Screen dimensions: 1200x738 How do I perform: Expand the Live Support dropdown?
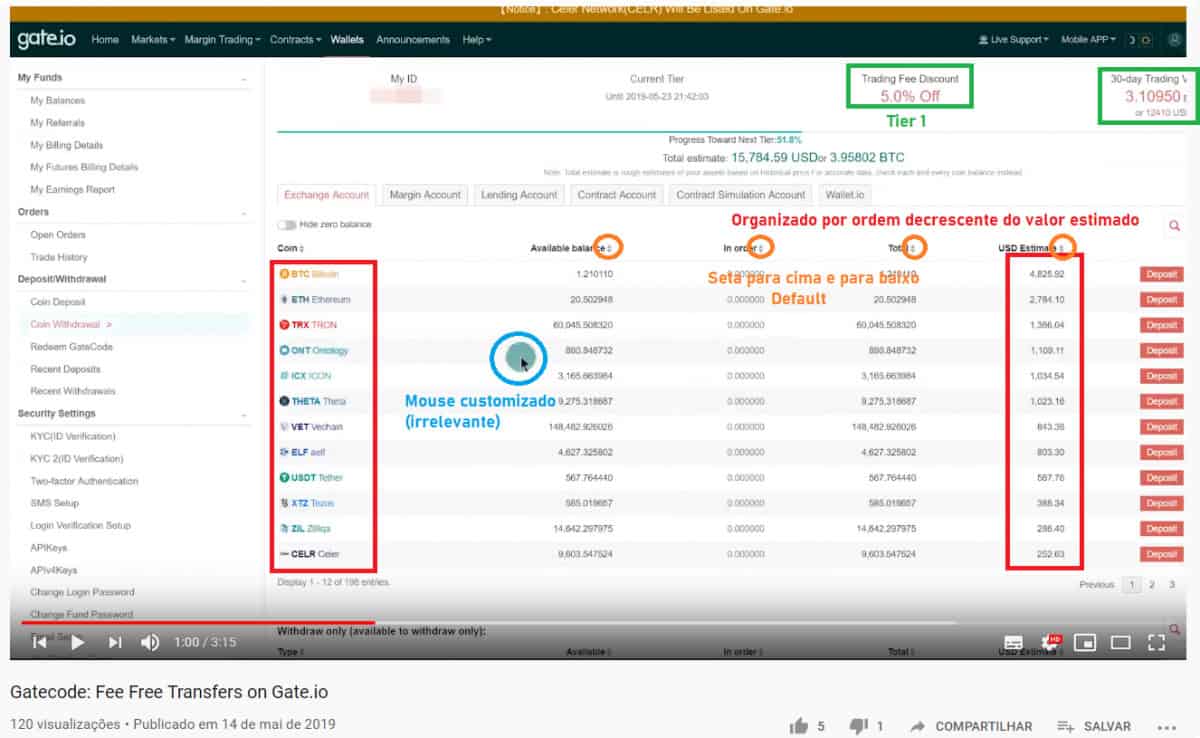1014,40
